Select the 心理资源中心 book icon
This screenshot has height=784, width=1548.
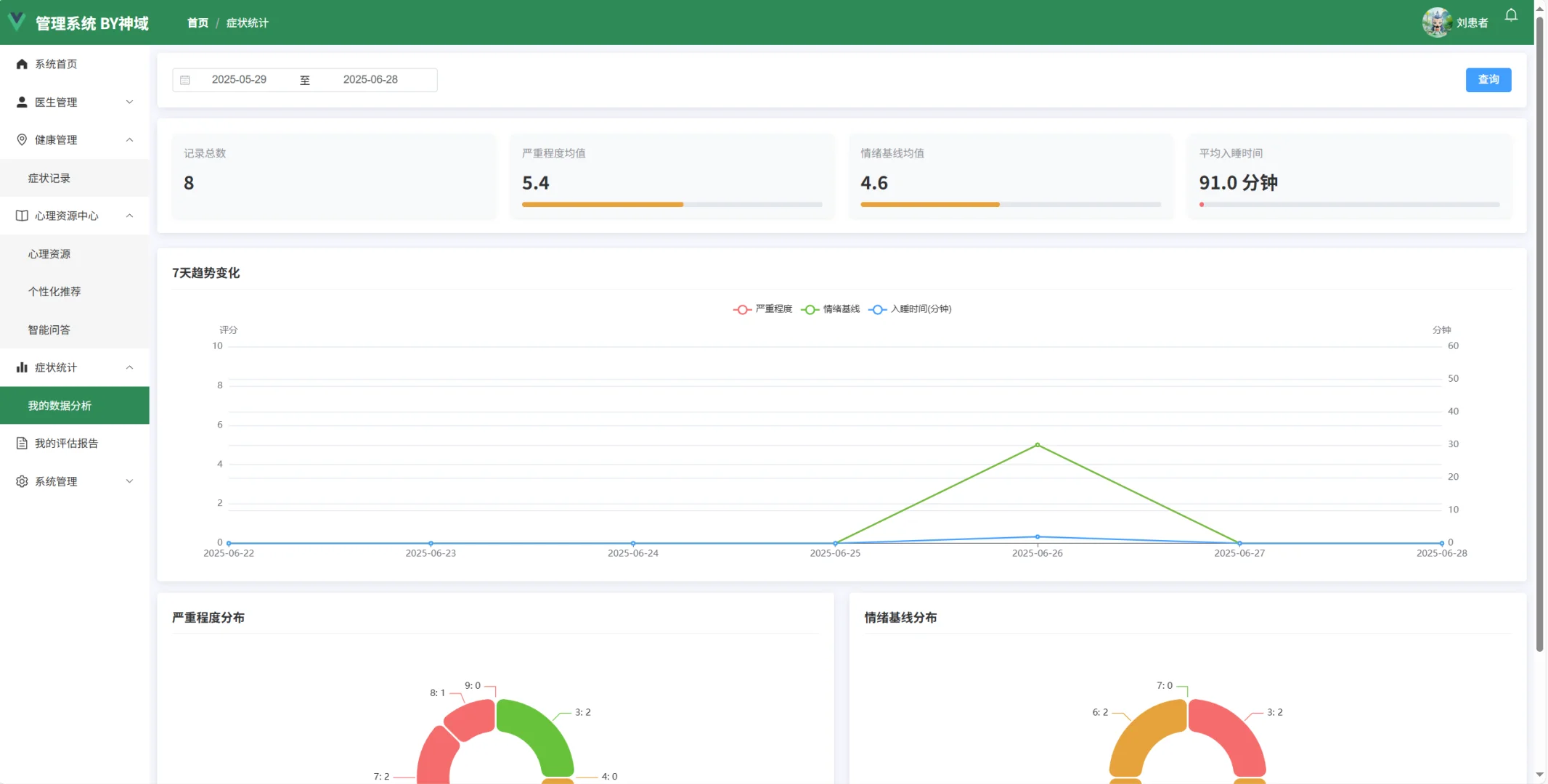pyautogui.click(x=22, y=216)
